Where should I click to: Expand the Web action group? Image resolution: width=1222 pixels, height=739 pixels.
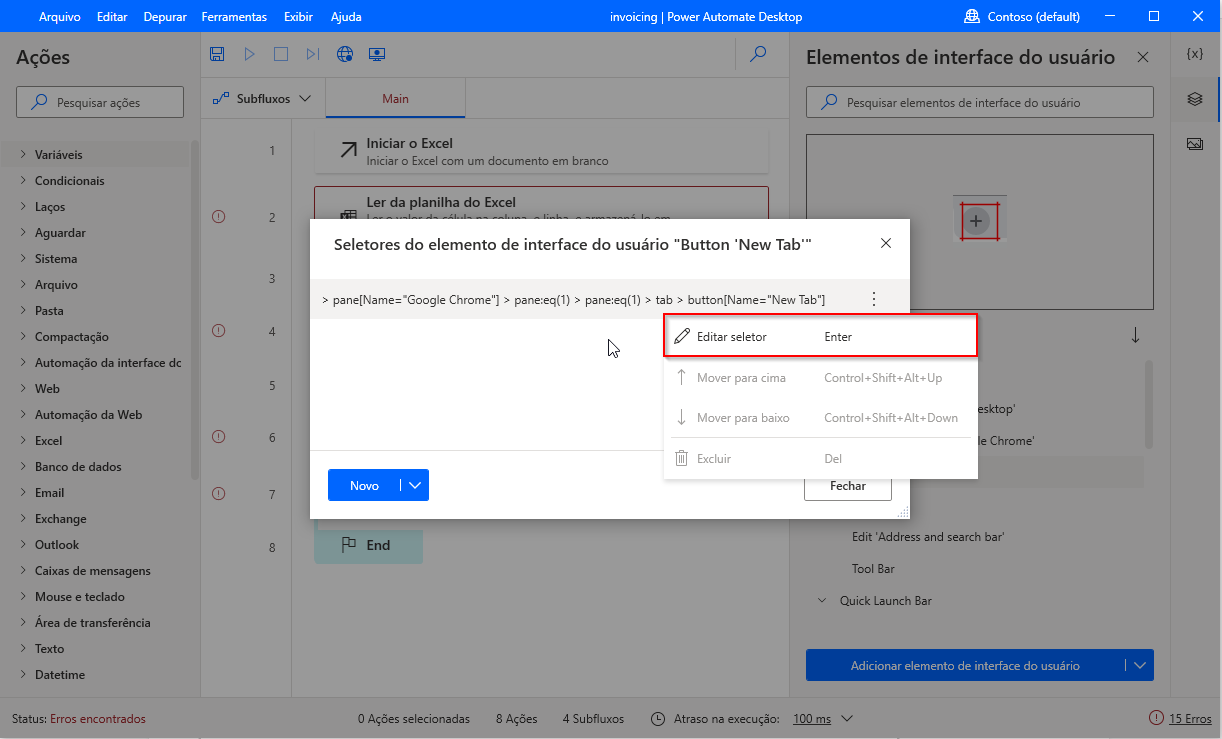coord(23,389)
